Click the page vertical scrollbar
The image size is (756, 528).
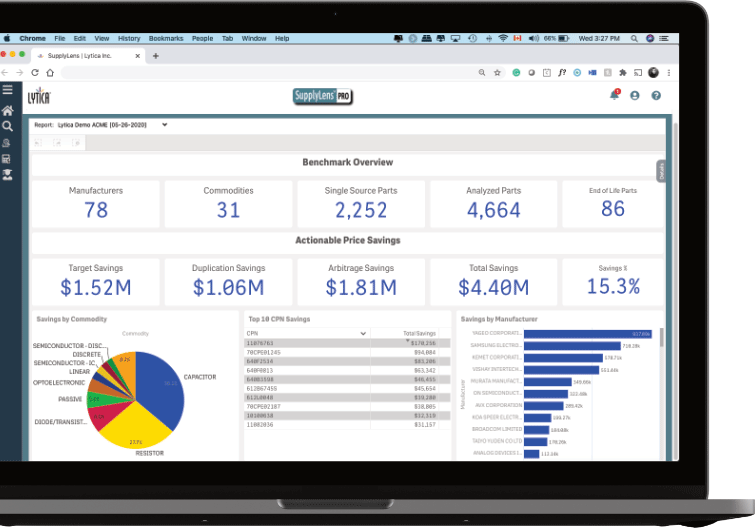click(675, 289)
